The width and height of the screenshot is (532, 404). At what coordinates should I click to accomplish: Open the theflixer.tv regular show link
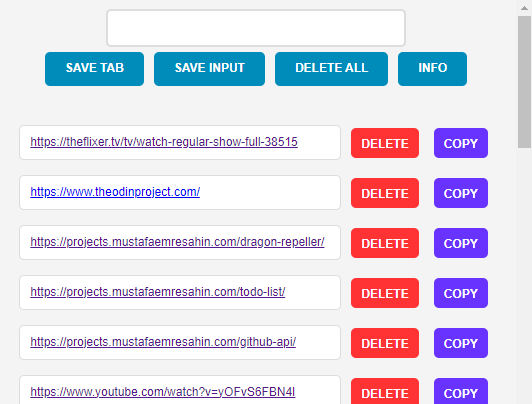(x=164, y=142)
